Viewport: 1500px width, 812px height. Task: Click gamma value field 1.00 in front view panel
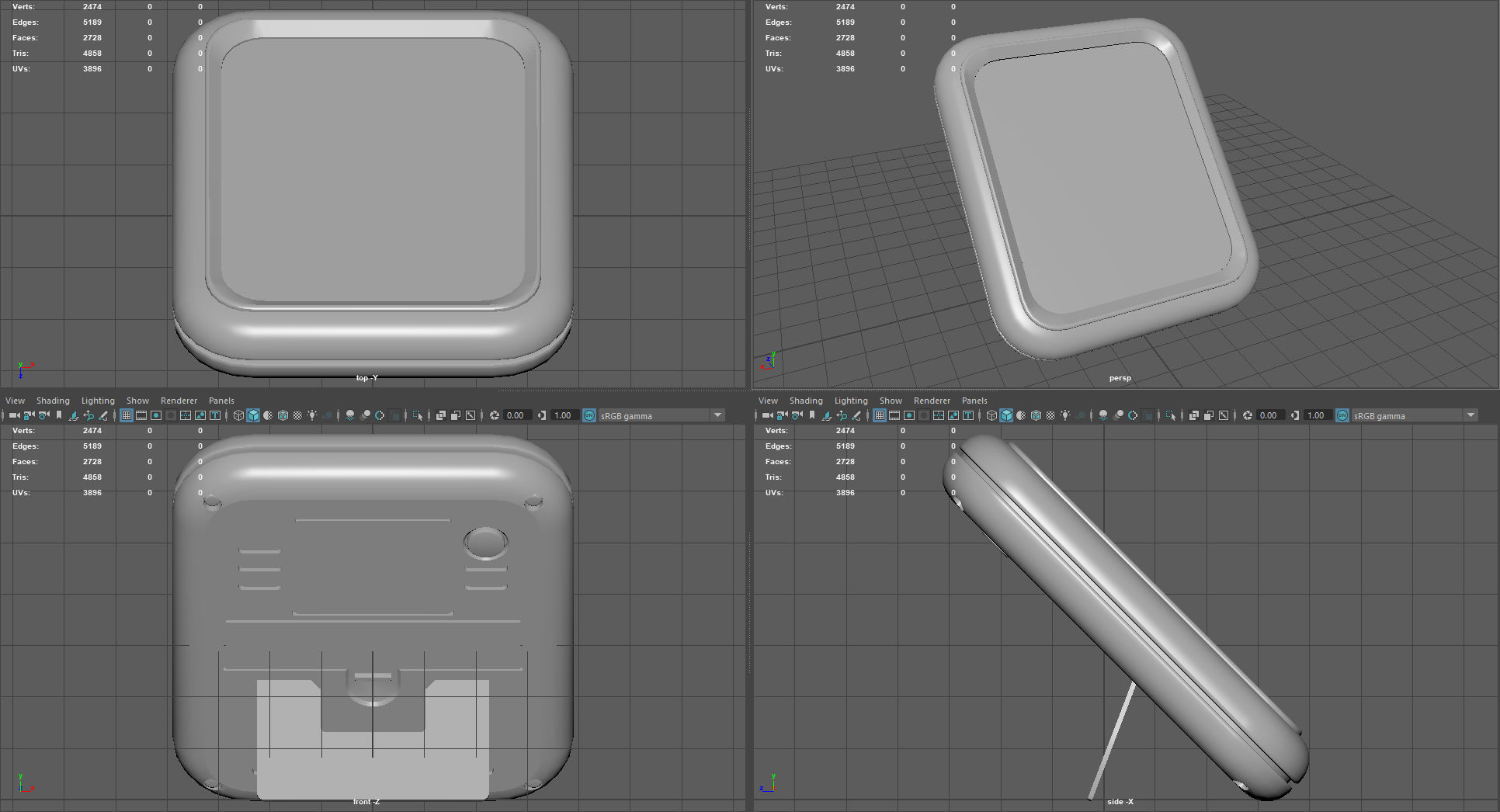[564, 415]
